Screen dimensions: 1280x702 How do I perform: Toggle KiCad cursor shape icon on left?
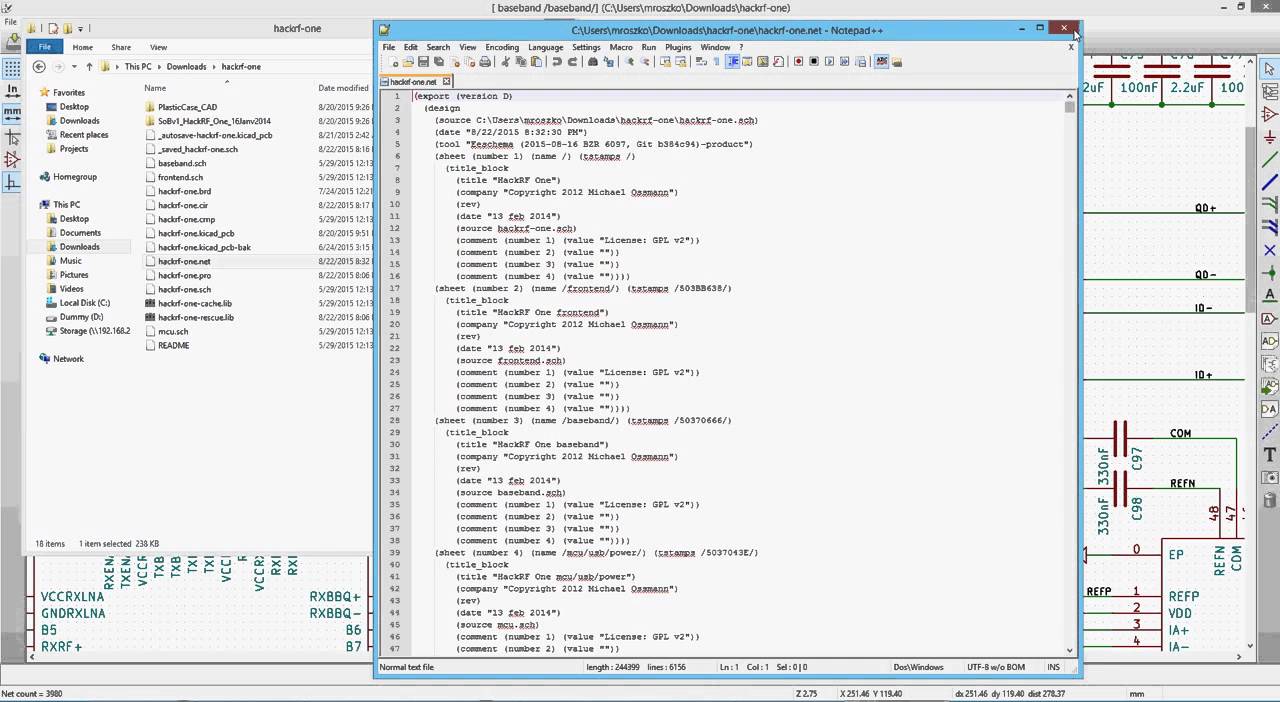click(x=12, y=136)
